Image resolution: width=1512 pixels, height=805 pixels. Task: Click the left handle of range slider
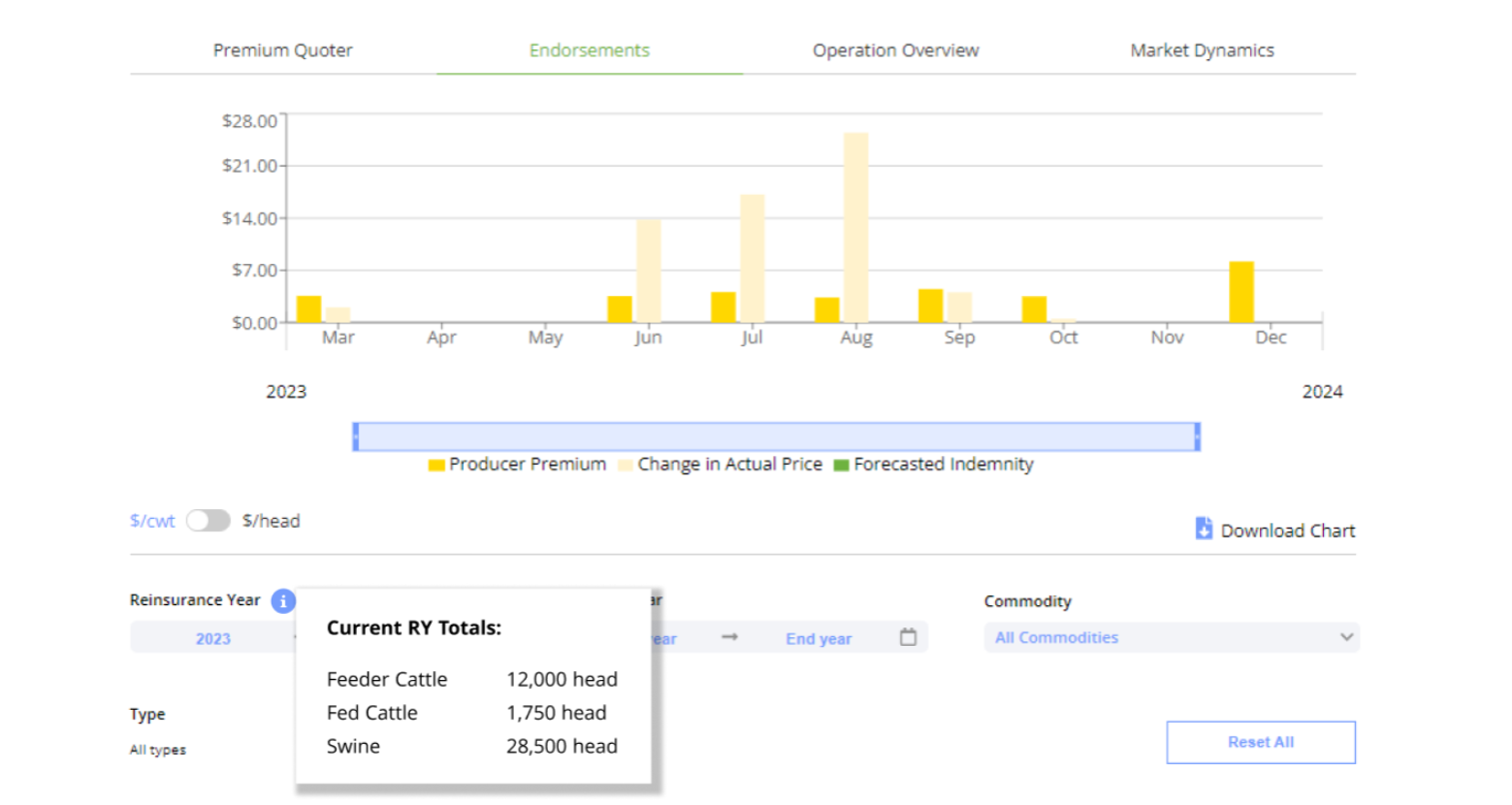(x=356, y=436)
